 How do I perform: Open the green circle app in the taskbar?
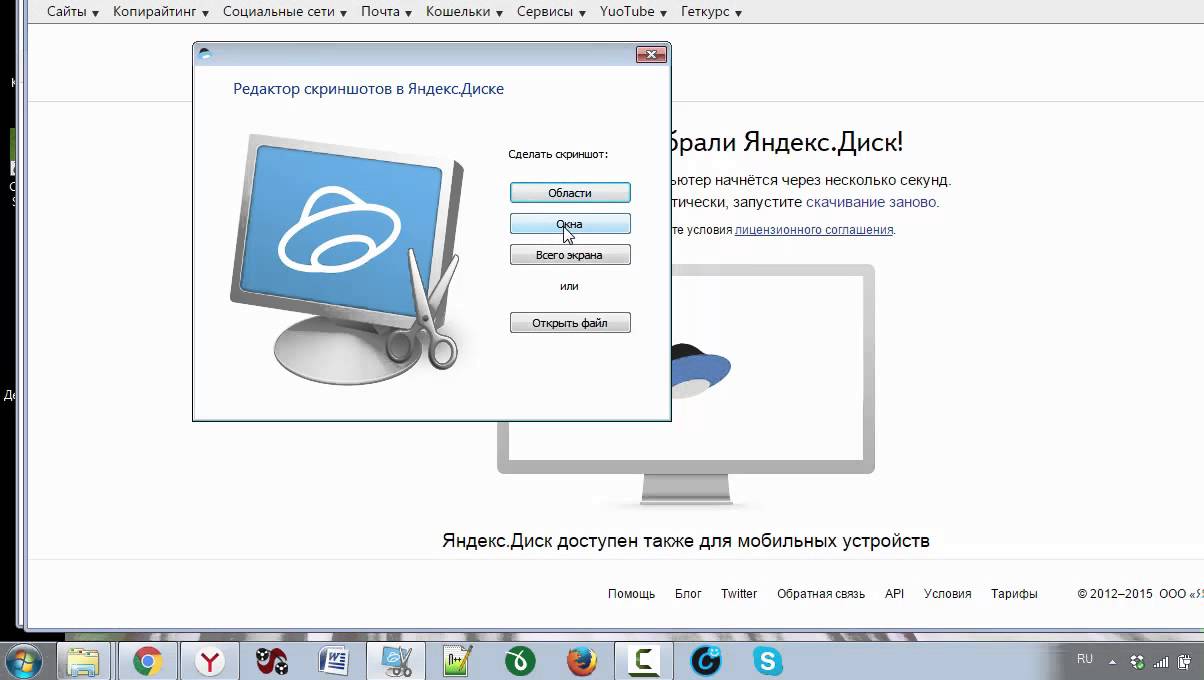pyautogui.click(x=520, y=661)
